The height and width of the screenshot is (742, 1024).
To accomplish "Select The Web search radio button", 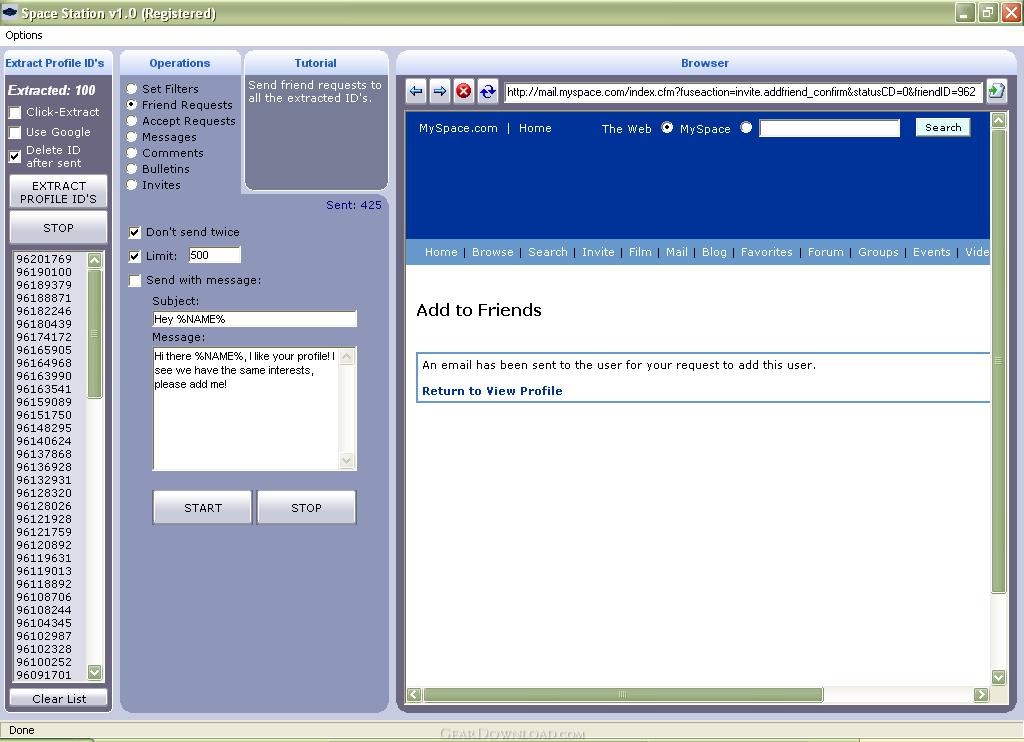I will coord(667,127).
